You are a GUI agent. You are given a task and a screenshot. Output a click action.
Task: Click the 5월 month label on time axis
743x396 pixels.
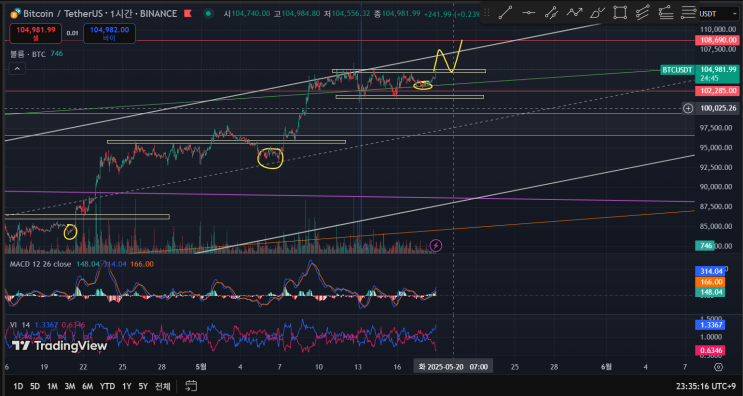(200, 367)
